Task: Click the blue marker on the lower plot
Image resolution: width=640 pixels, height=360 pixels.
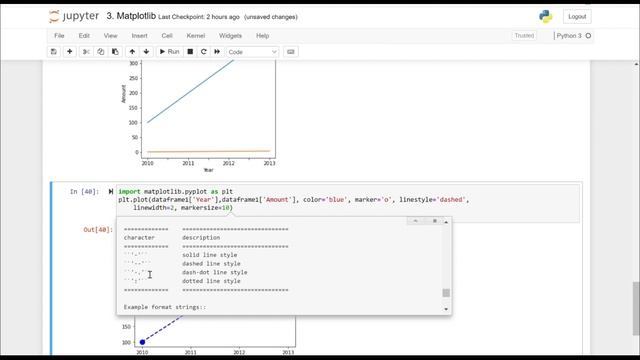Action: click(142, 342)
